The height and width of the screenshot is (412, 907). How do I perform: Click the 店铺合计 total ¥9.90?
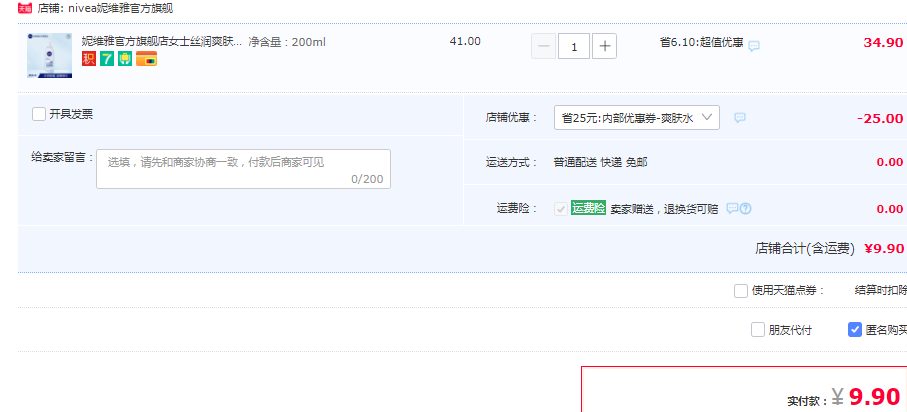click(884, 249)
